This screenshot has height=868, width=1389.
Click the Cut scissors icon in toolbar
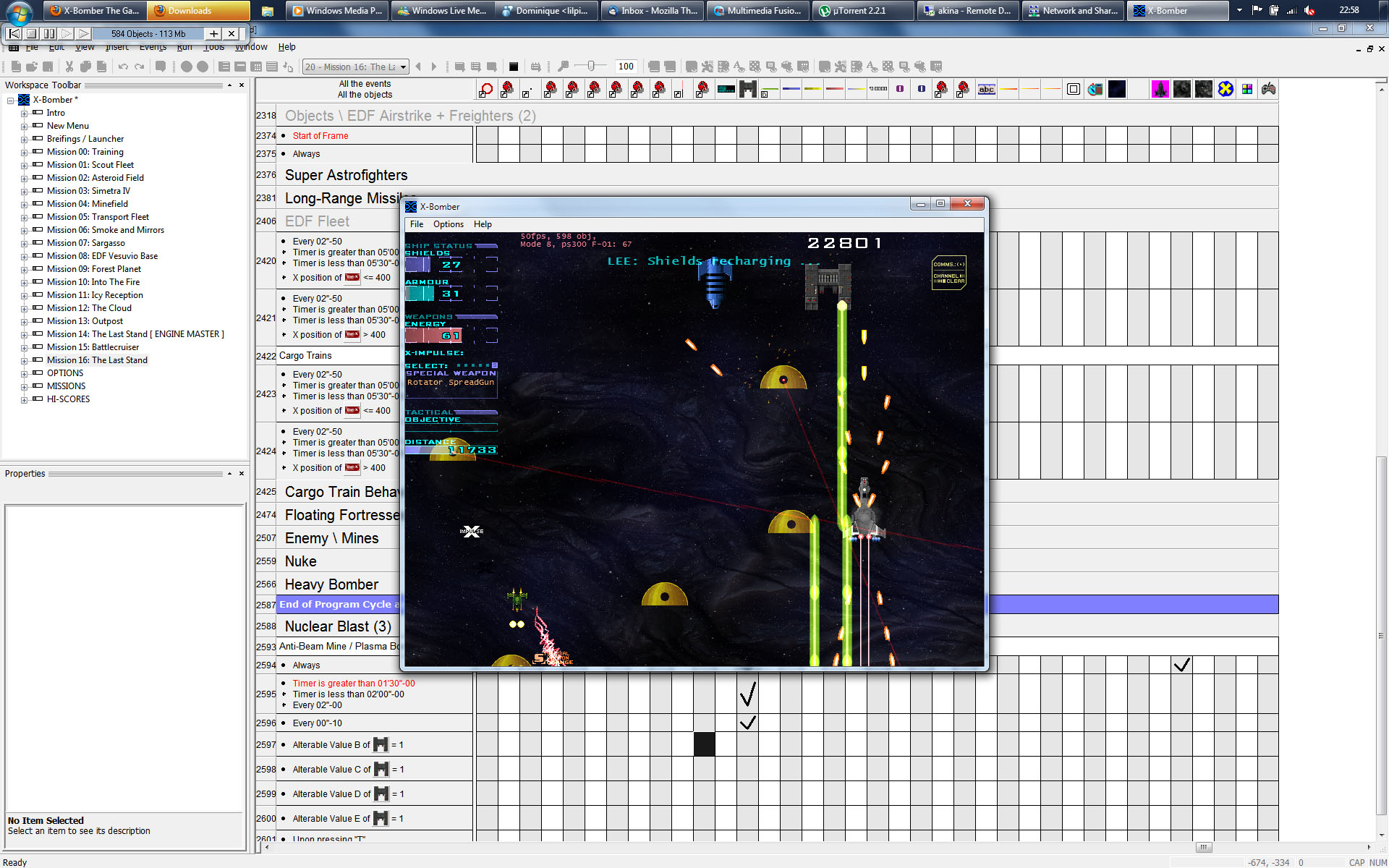tap(69, 67)
